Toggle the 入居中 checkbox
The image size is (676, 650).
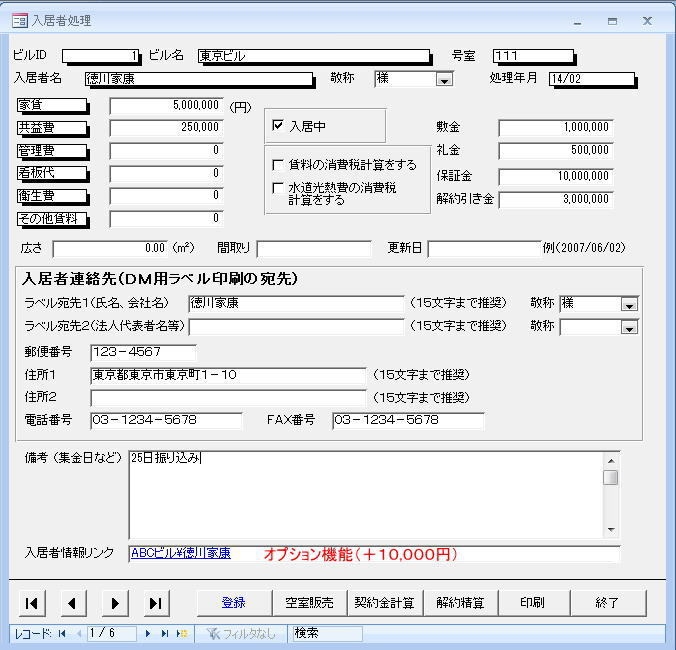pyautogui.click(x=278, y=125)
